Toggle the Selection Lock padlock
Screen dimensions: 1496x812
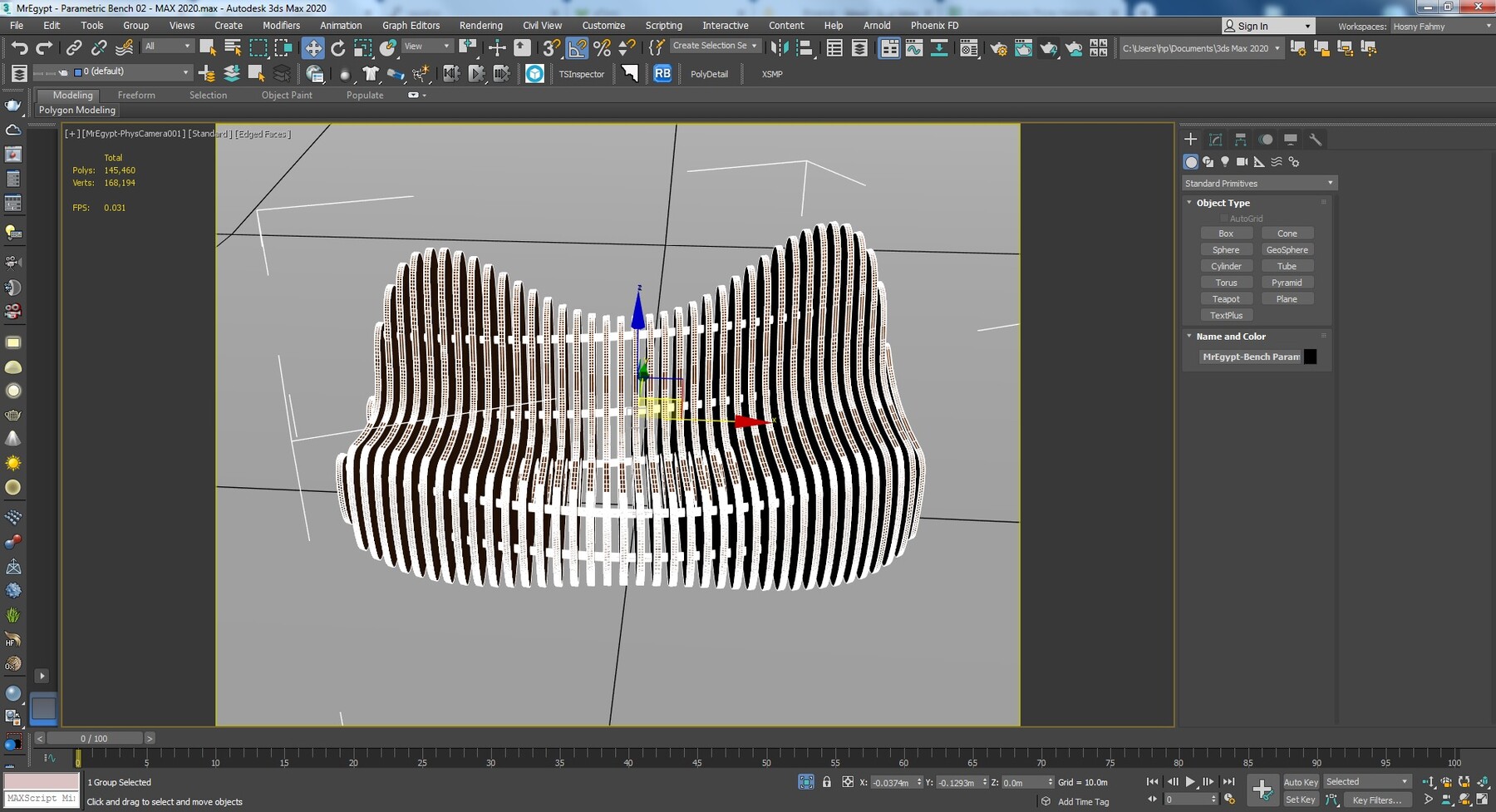pos(826,782)
